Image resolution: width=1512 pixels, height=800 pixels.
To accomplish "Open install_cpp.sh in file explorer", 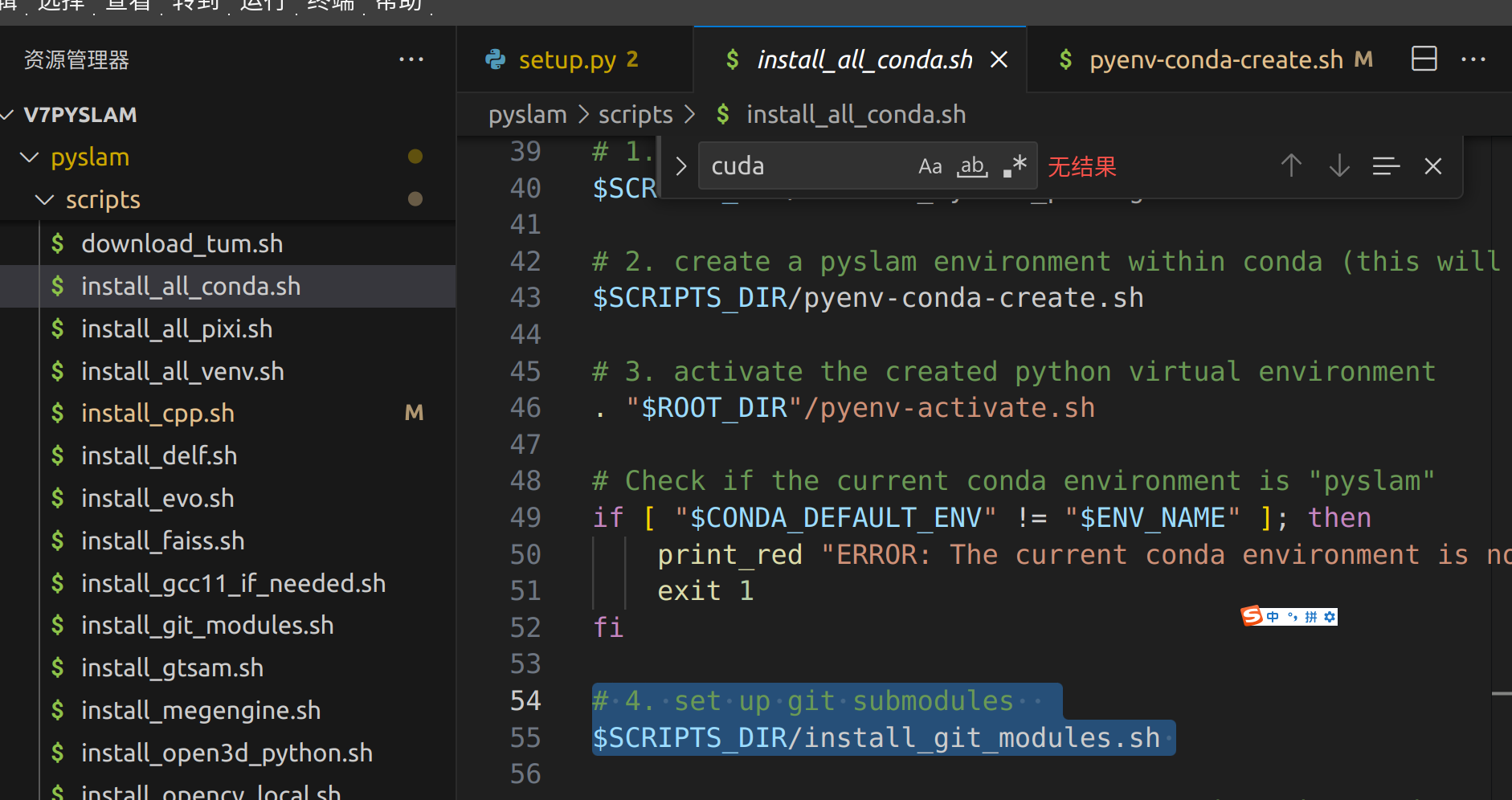I will click(157, 414).
